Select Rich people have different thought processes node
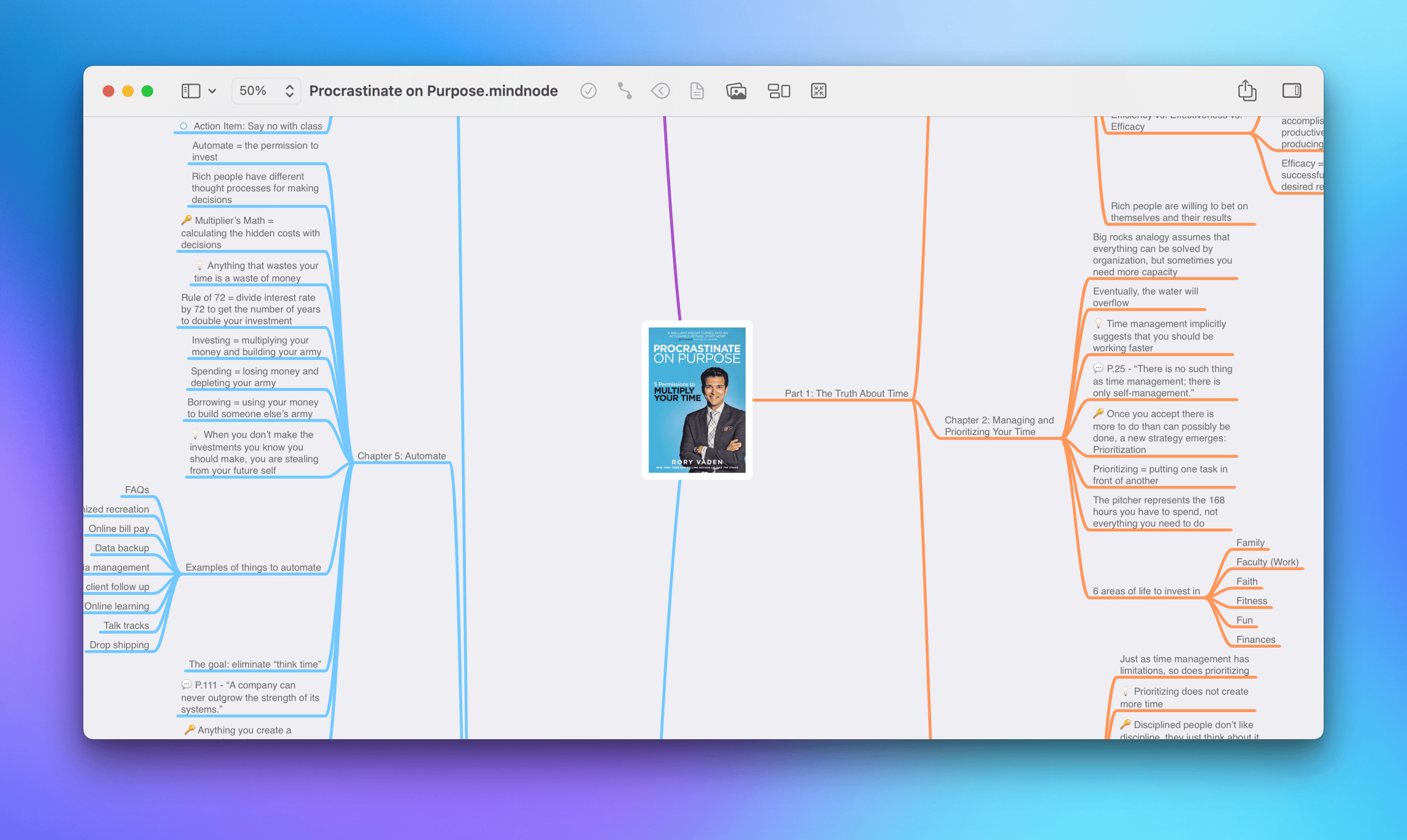The image size is (1407, 840). point(255,188)
